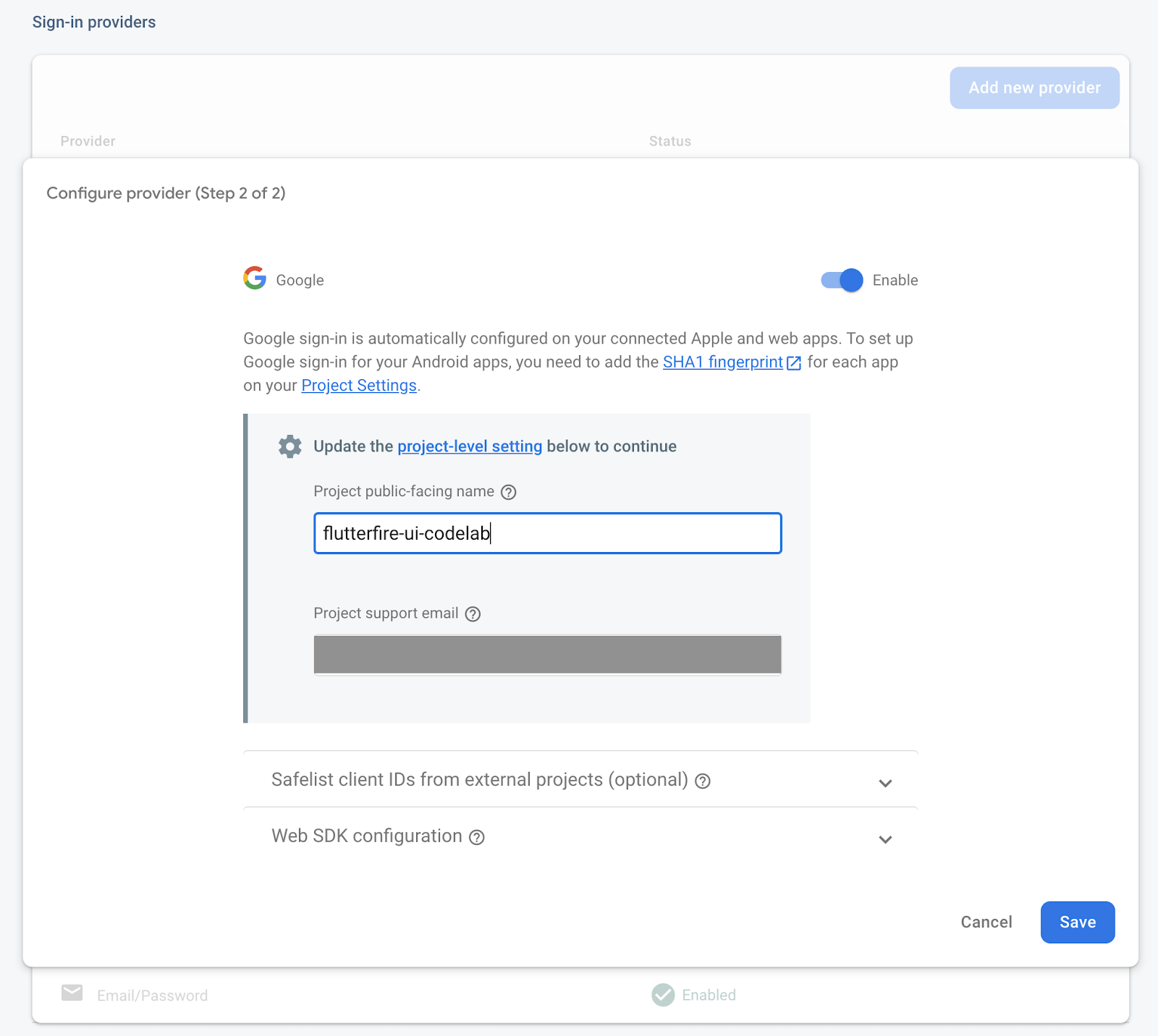Click the Email/Password envelope icon
The width and height of the screenshot is (1158, 1036).
click(72, 993)
